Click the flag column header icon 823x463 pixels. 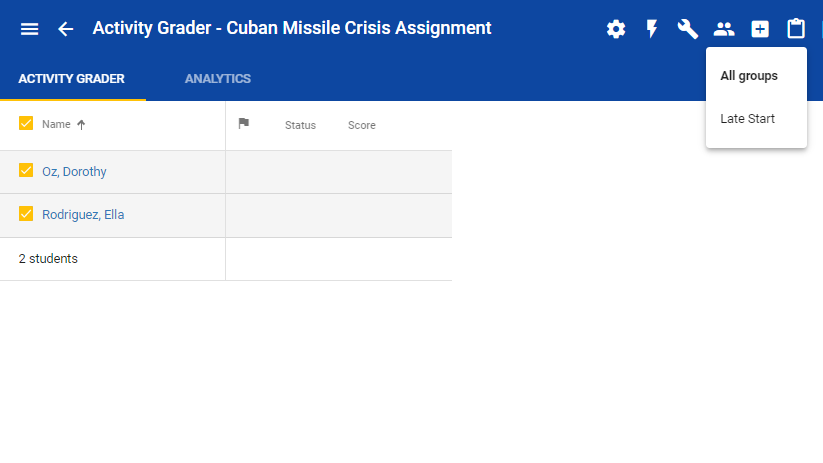tap(243, 124)
